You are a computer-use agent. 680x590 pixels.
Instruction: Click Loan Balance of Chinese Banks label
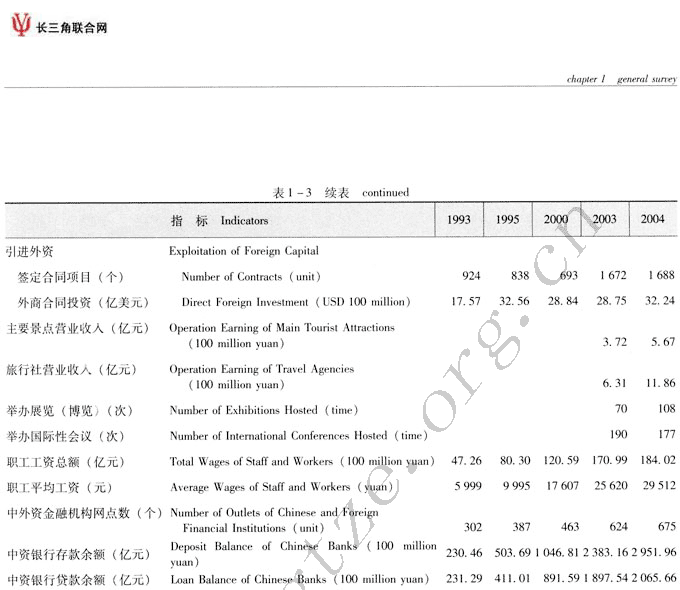tap(300, 580)
